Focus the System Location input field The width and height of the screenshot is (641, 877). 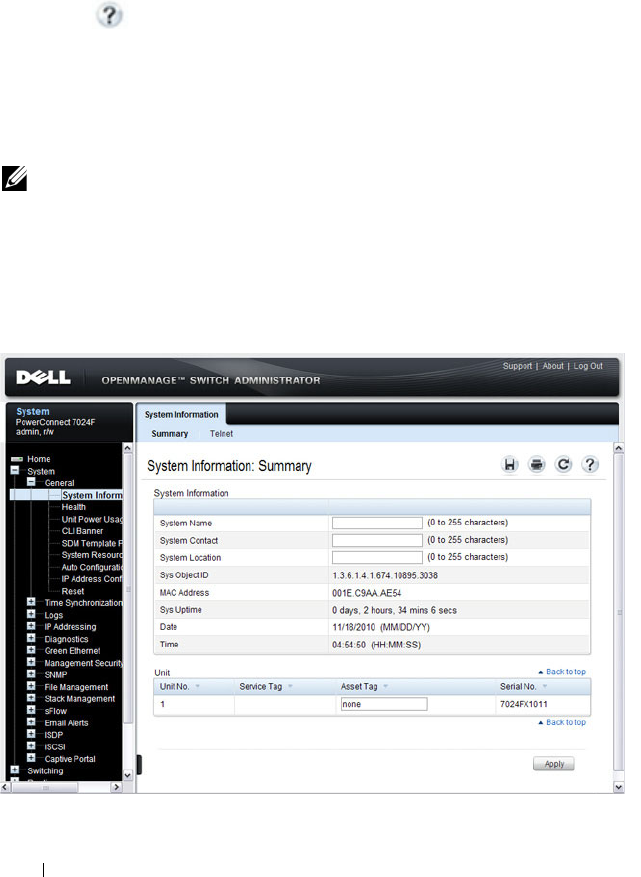coord(377,558)
